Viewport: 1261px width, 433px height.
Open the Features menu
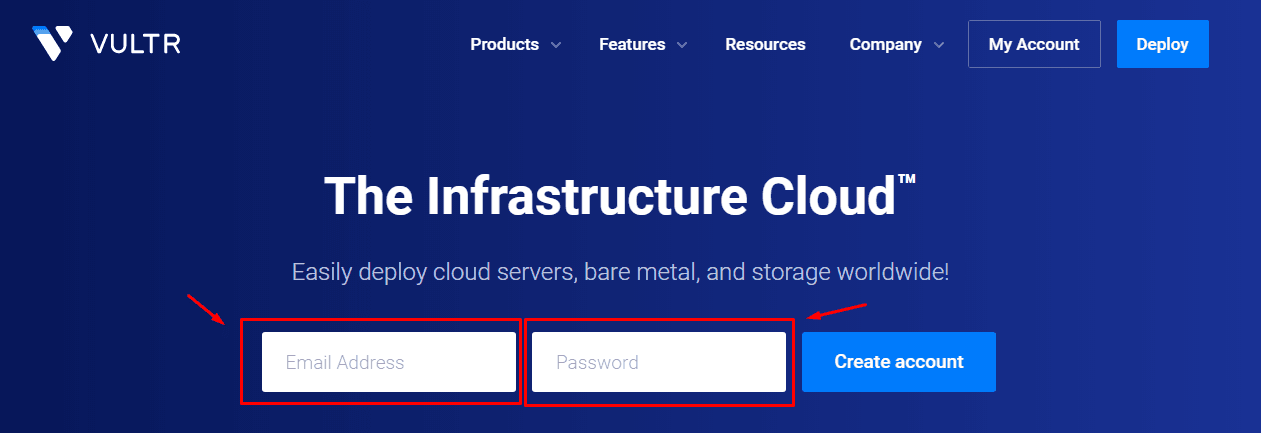(632, 44)
